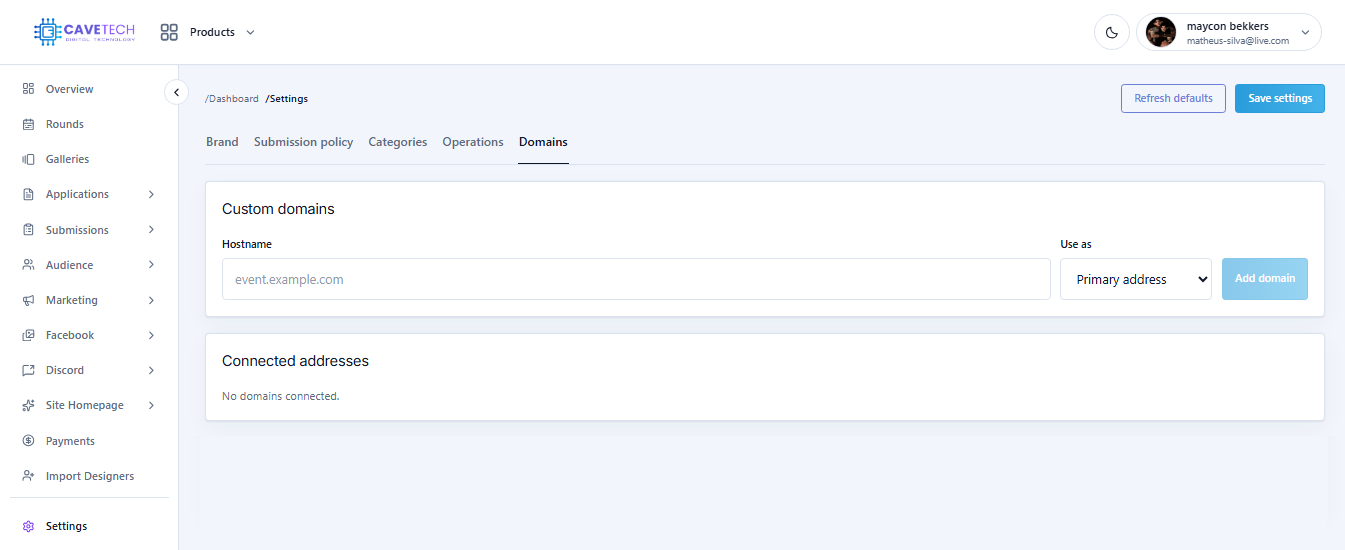Image resolution: width=1345 pixels, height=550 pixels.
Task: Click the Products grid icon
Action: click(x=169, y=32)
